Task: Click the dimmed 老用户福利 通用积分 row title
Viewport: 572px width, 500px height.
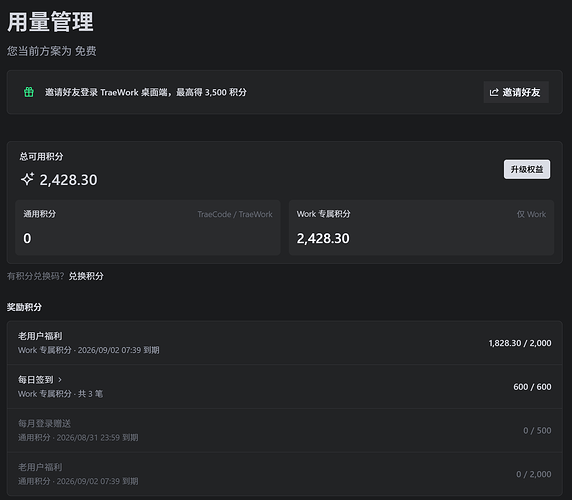Action: coord(40,467)
